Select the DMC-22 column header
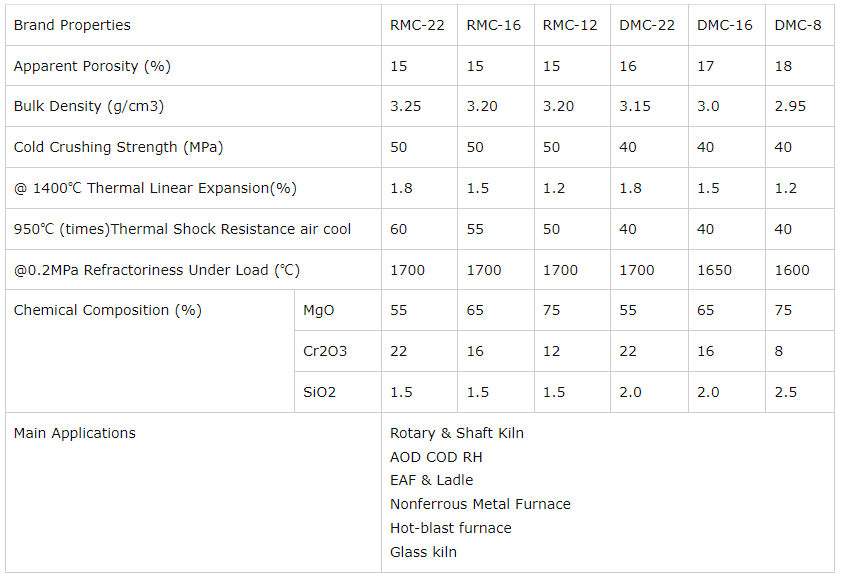 pyautogui.click(x=647, y=25)
